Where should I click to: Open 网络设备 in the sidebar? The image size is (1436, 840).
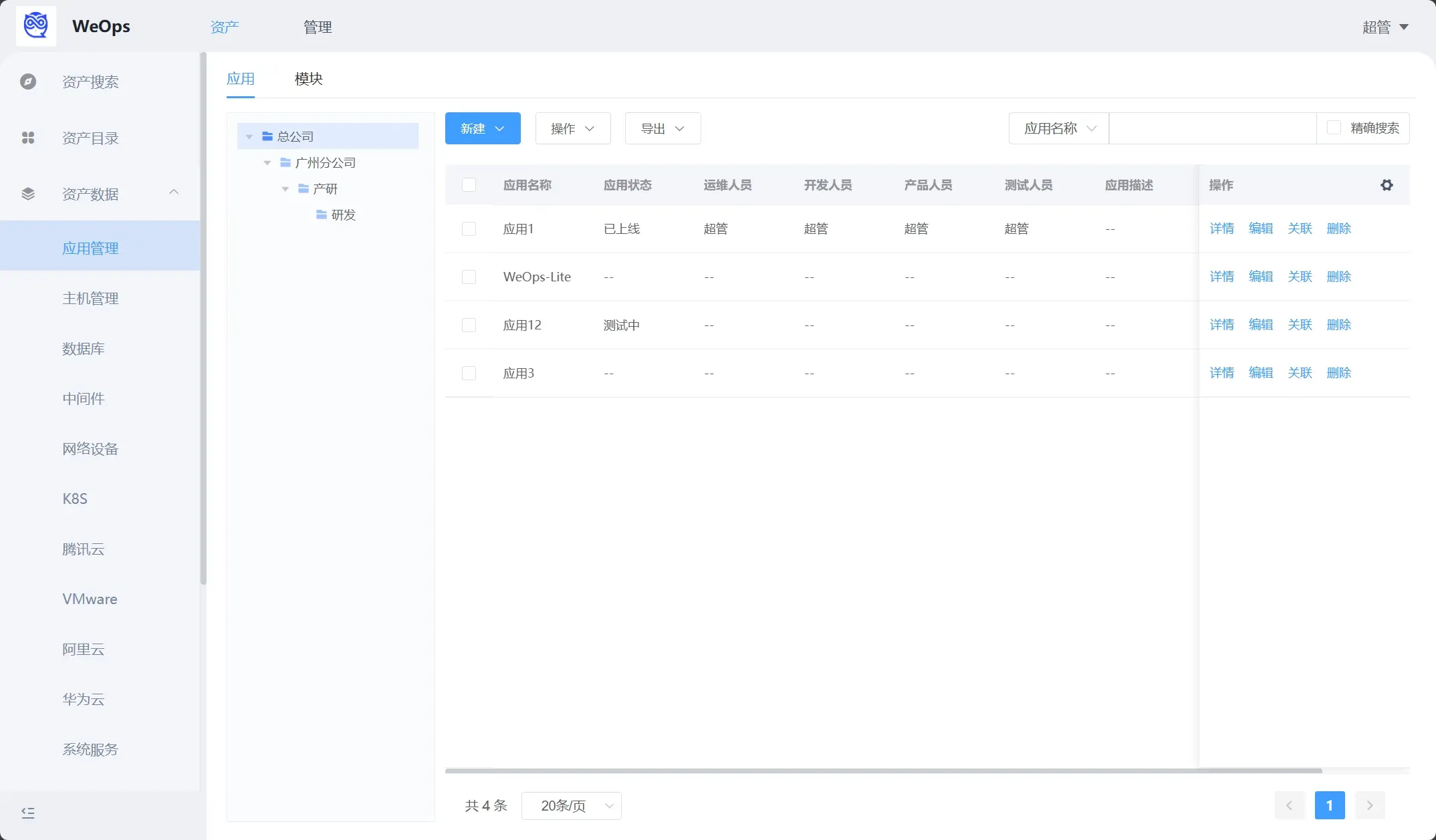coord(100,448)
